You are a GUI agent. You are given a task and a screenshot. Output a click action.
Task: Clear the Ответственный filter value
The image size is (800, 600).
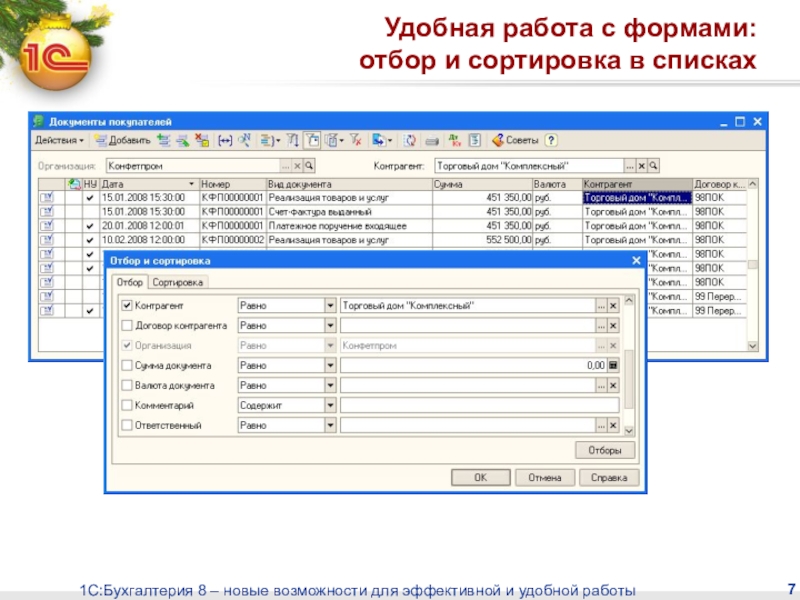click(x=613, y=425)
